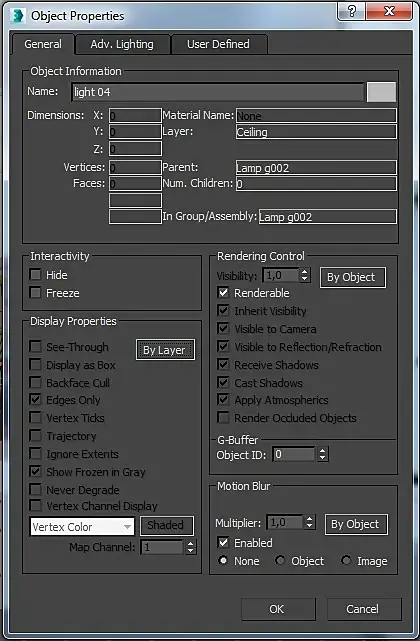This screenshot has height=641, width=420.
Task: Switch to the Adv. Lighting tab
Action: point(122,44)
